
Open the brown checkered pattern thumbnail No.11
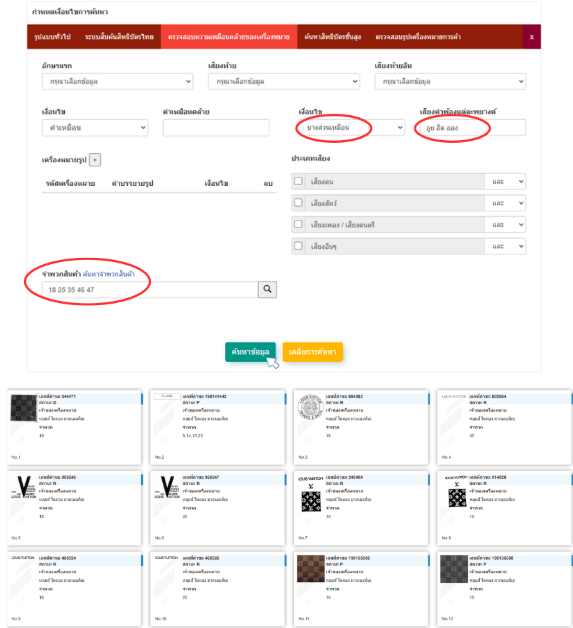pyautogui.click(x=310, y=569)
